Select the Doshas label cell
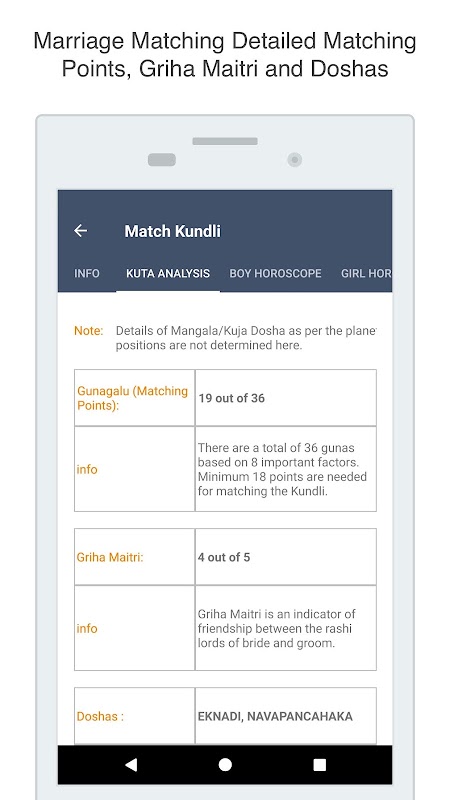Image resolution: width=450 pixels, height=800 pixels. pyautogui.click(x=135, y=716)
